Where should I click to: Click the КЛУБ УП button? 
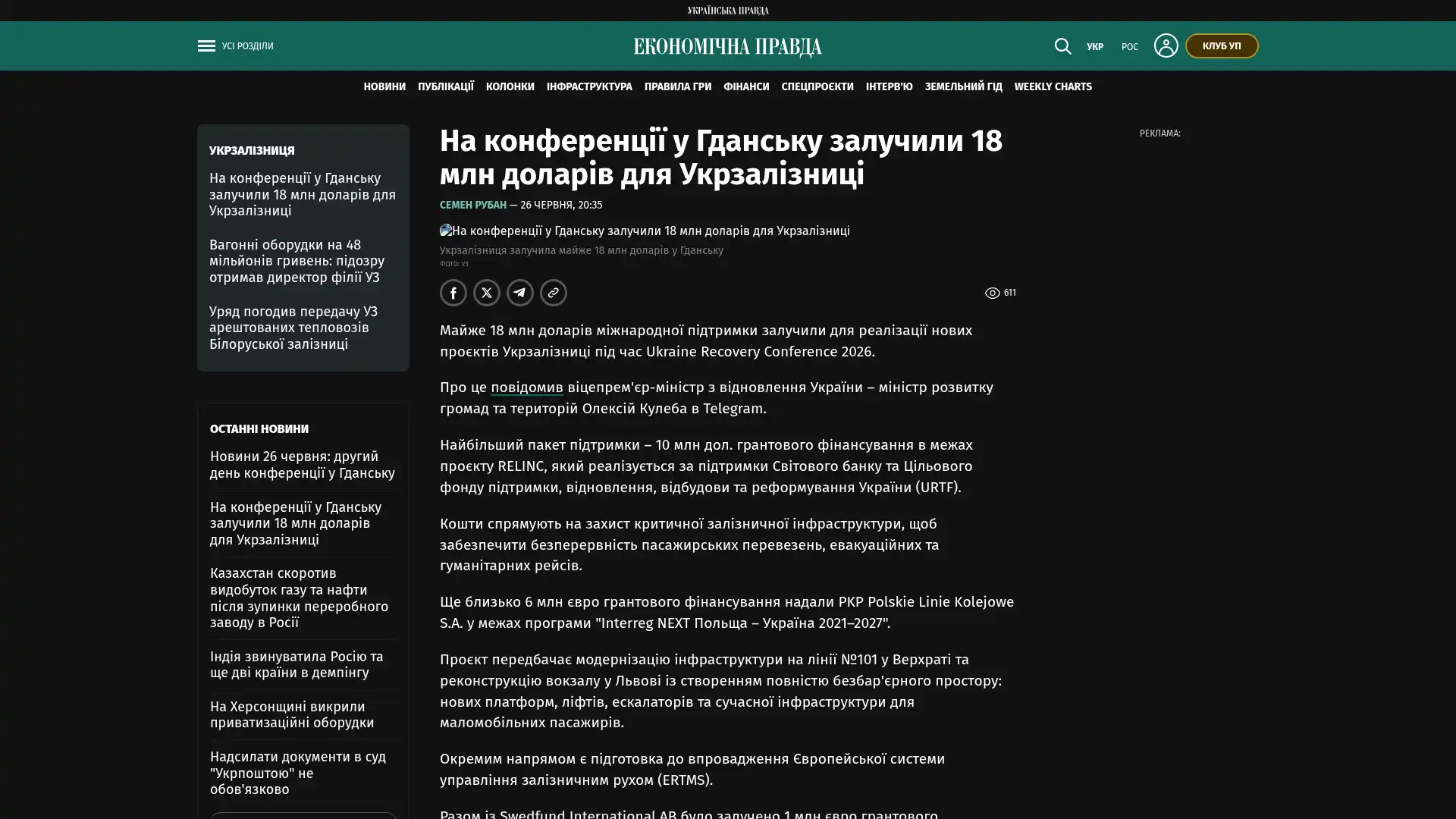[x=1222, y=46]
